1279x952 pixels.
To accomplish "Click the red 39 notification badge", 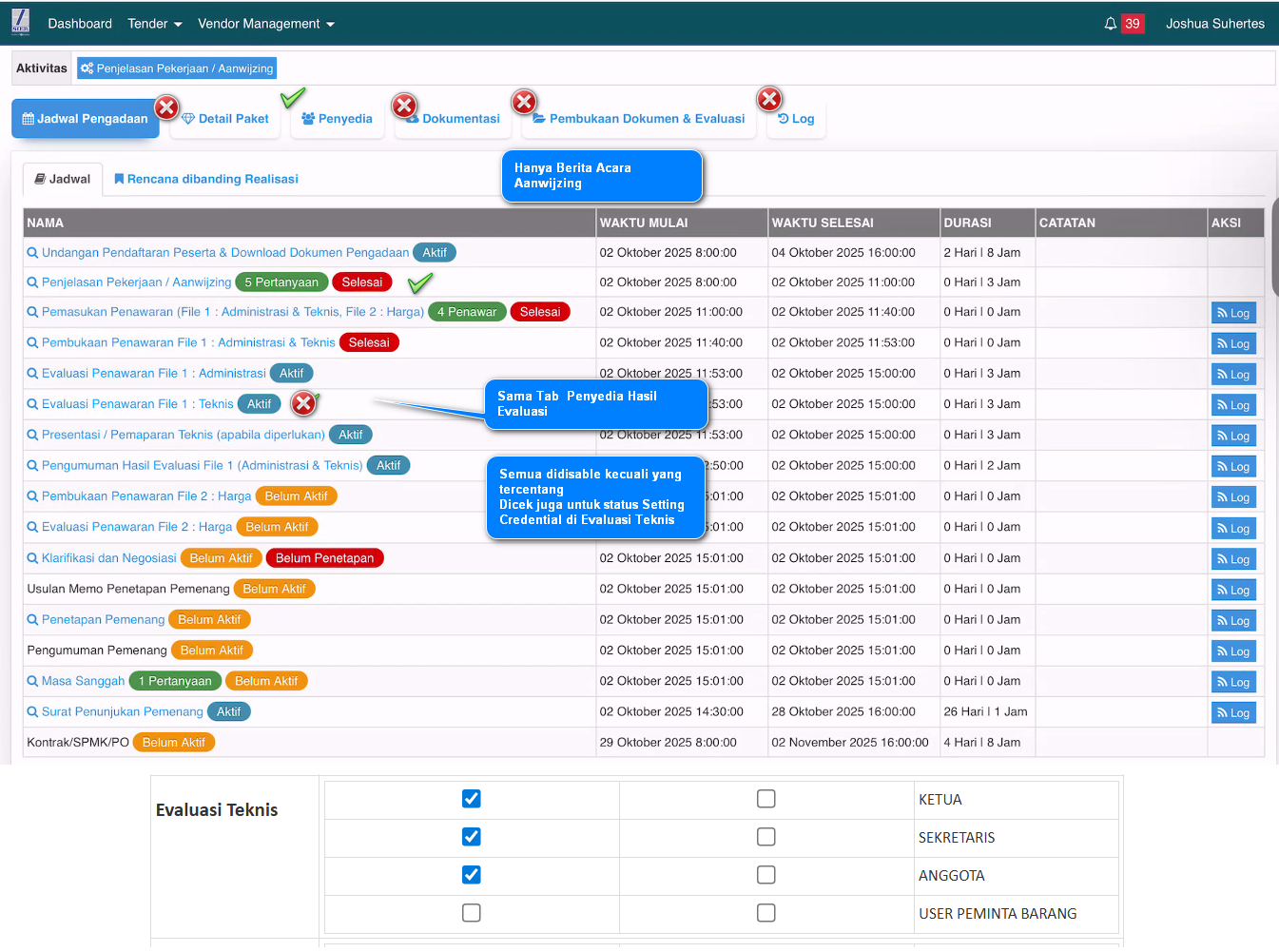I will [x=1132, y=24].
